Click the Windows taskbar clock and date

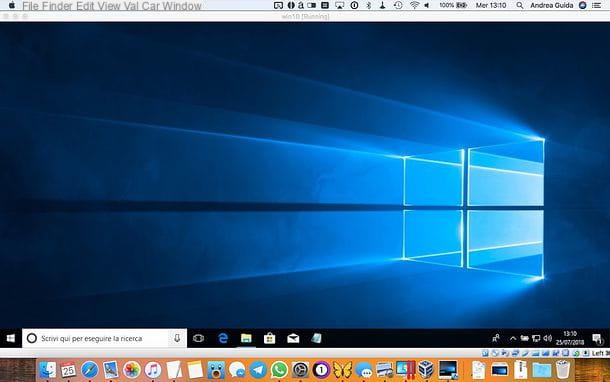click(x=570, y=338)
